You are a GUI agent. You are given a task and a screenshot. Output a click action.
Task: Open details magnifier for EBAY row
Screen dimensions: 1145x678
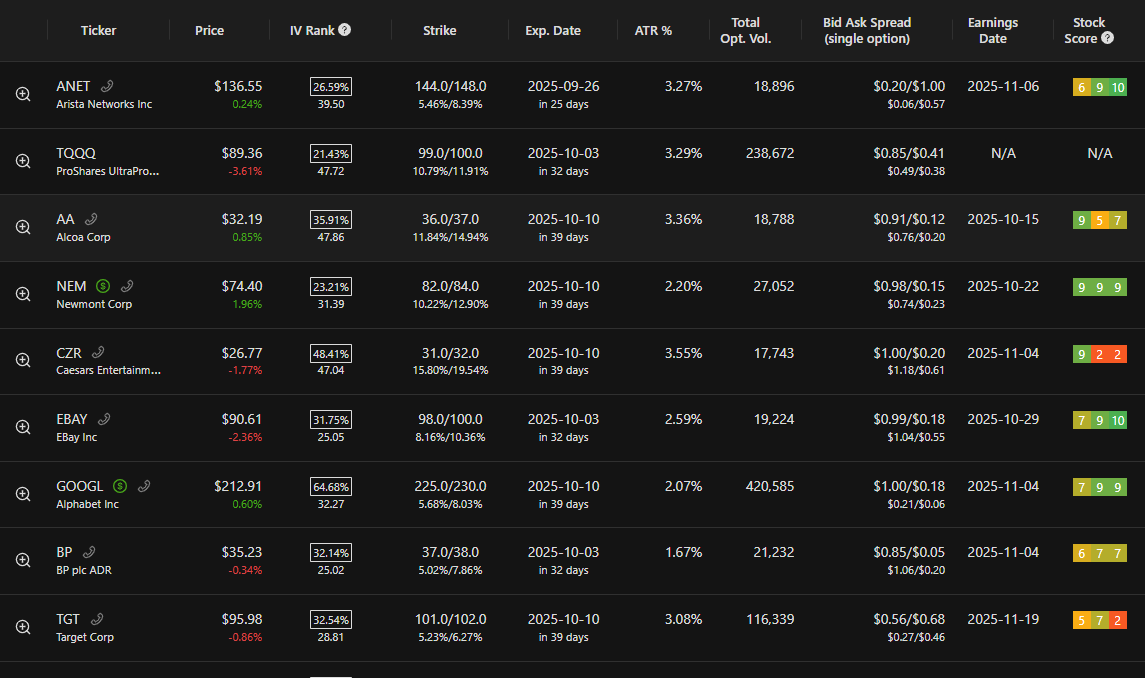tap(23, 427)
